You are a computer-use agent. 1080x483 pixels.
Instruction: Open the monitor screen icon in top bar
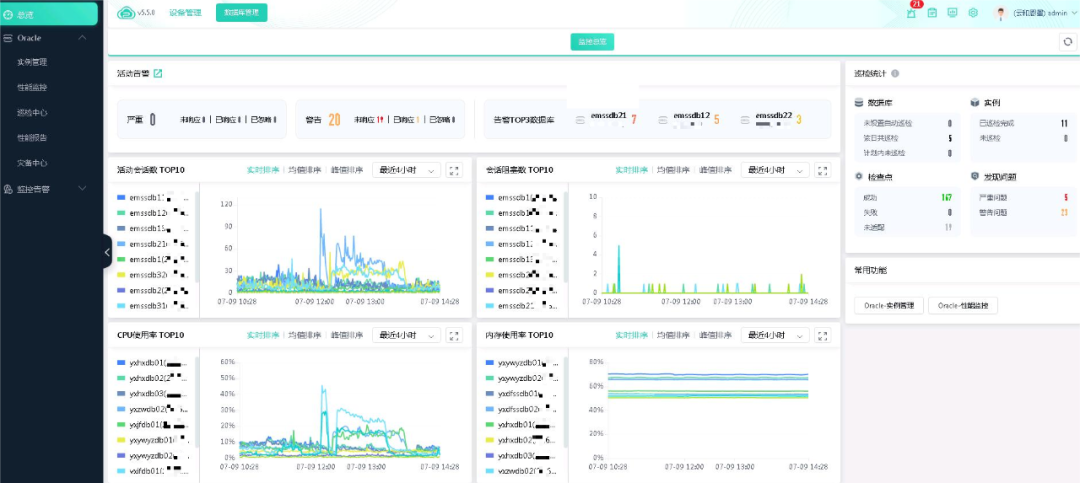952,12
